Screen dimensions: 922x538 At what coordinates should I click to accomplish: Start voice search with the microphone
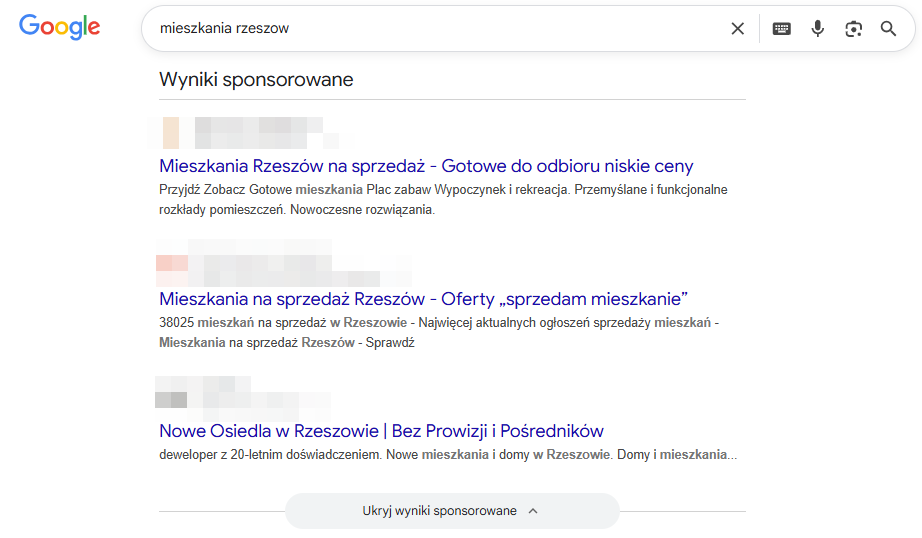coord(818,29)
